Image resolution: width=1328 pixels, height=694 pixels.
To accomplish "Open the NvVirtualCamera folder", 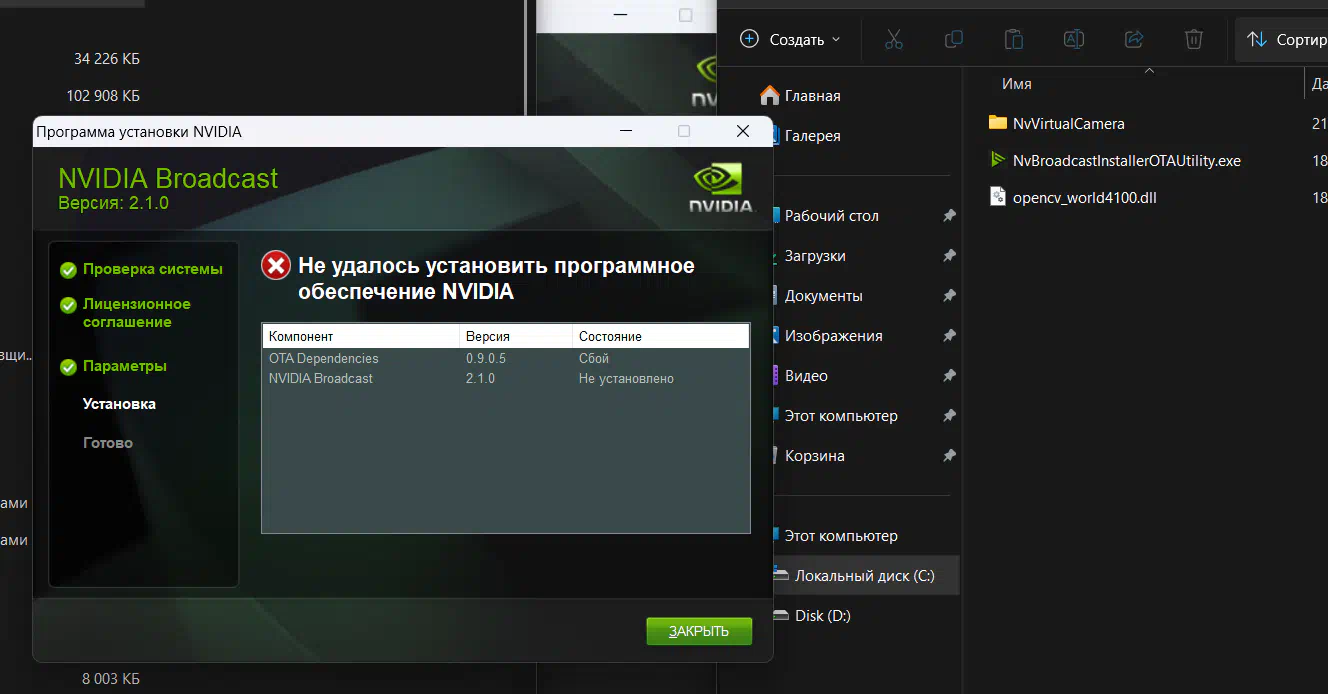I will pos(1068,124).
